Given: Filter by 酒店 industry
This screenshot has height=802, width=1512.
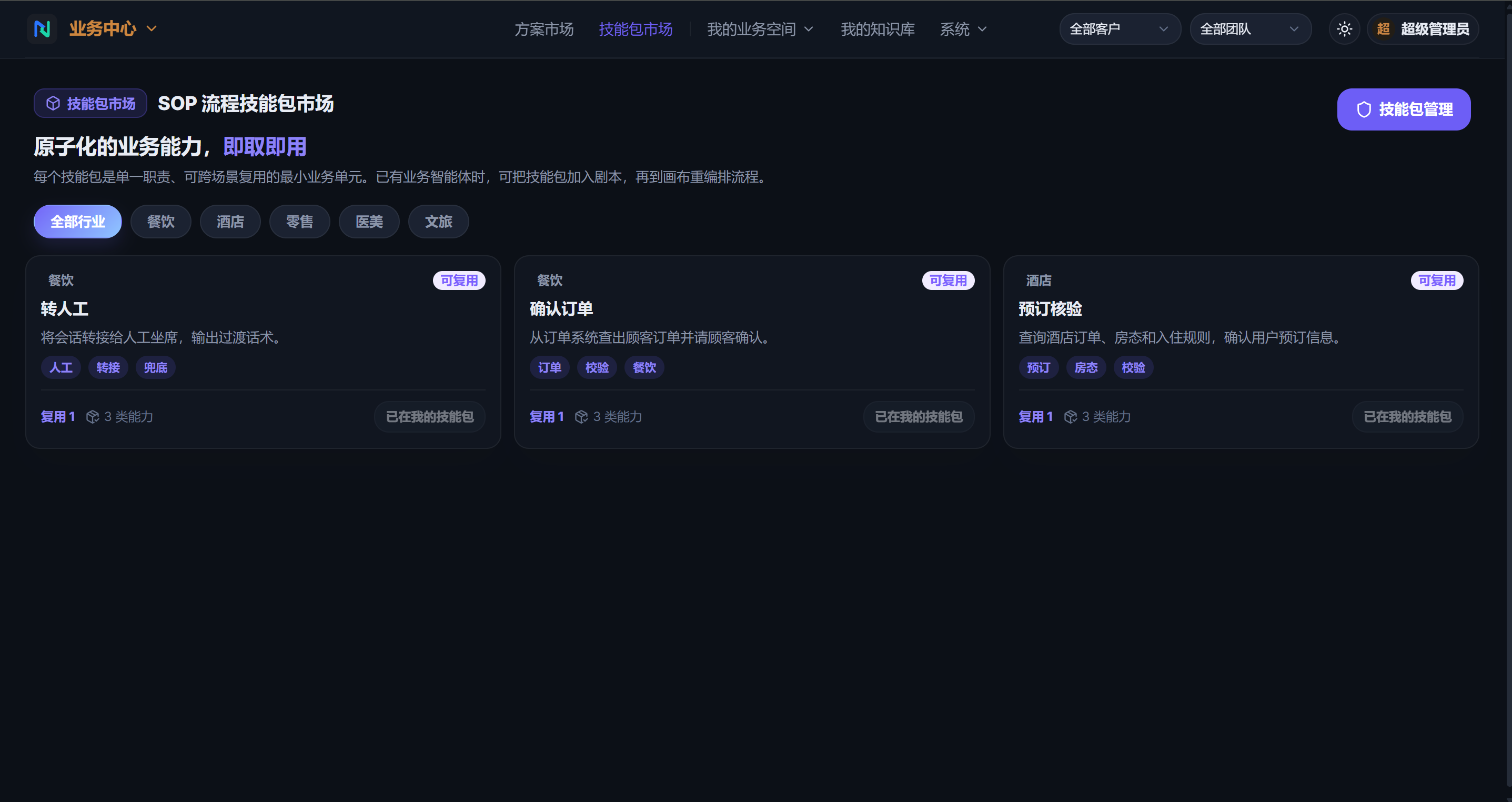Looking at the screenshot, I should tap(230, 222).
